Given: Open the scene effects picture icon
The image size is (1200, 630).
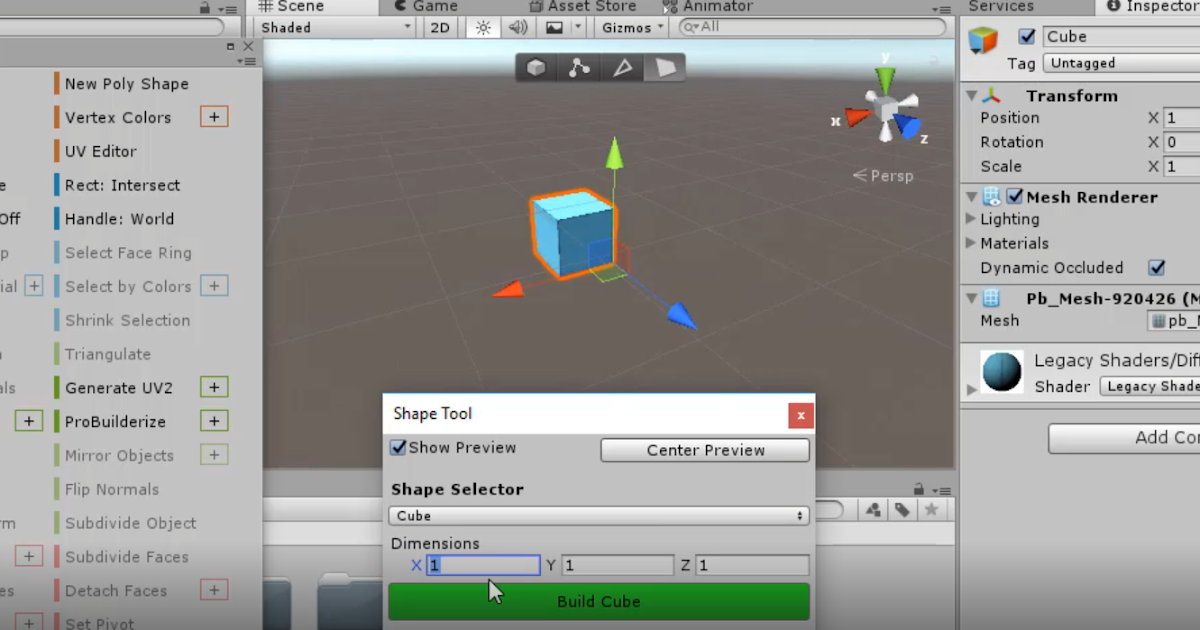Looking at the screenshot, I should (x=552, y=27).
